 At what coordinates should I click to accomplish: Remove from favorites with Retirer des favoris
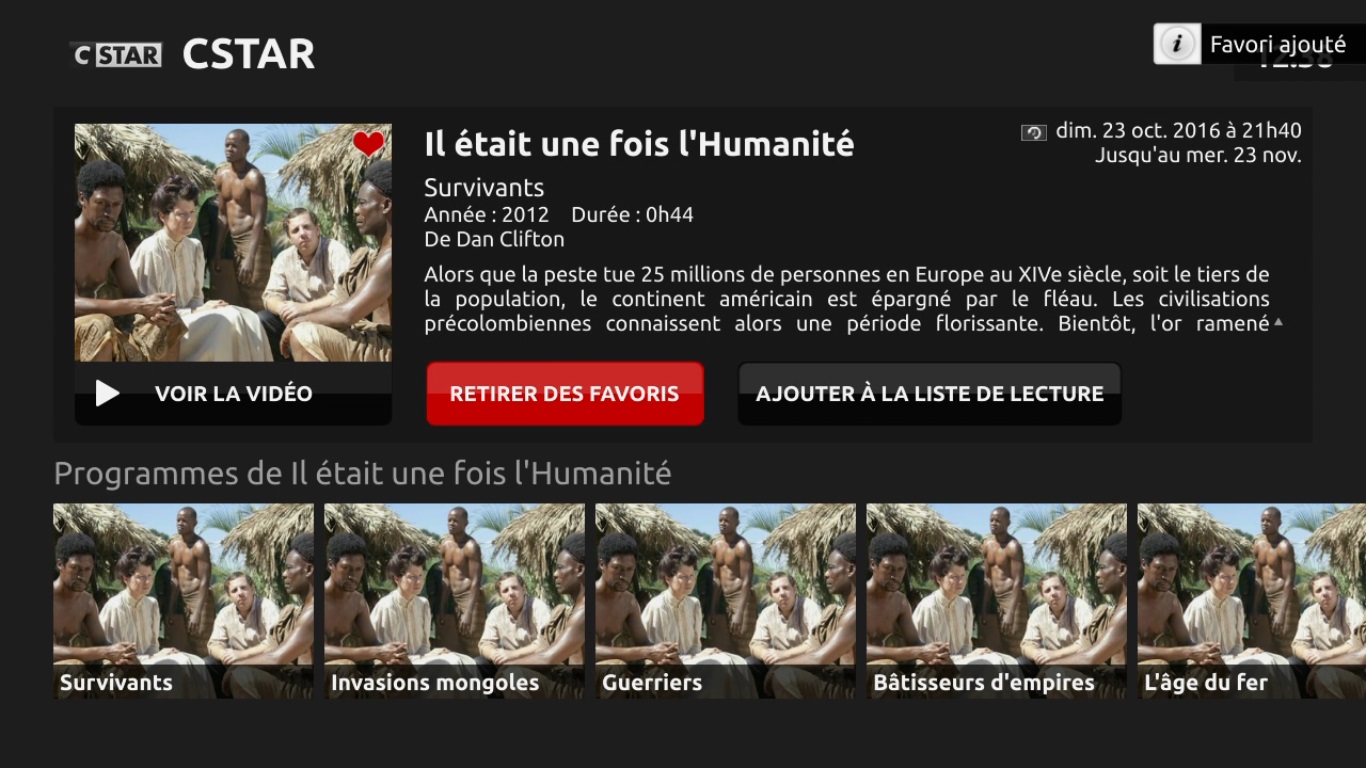point(565,393)
